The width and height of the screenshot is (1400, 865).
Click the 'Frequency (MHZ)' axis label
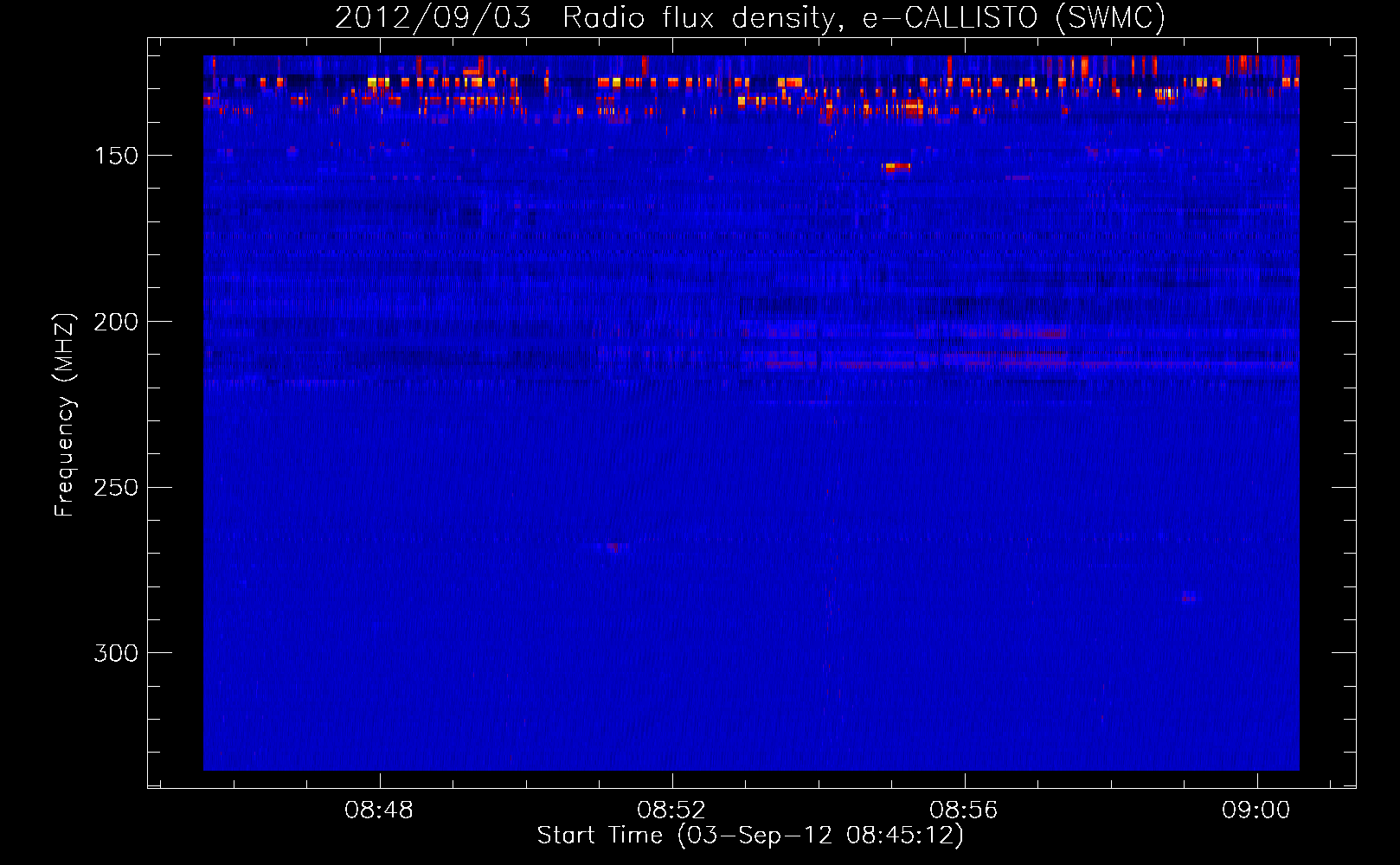(65, 414)
